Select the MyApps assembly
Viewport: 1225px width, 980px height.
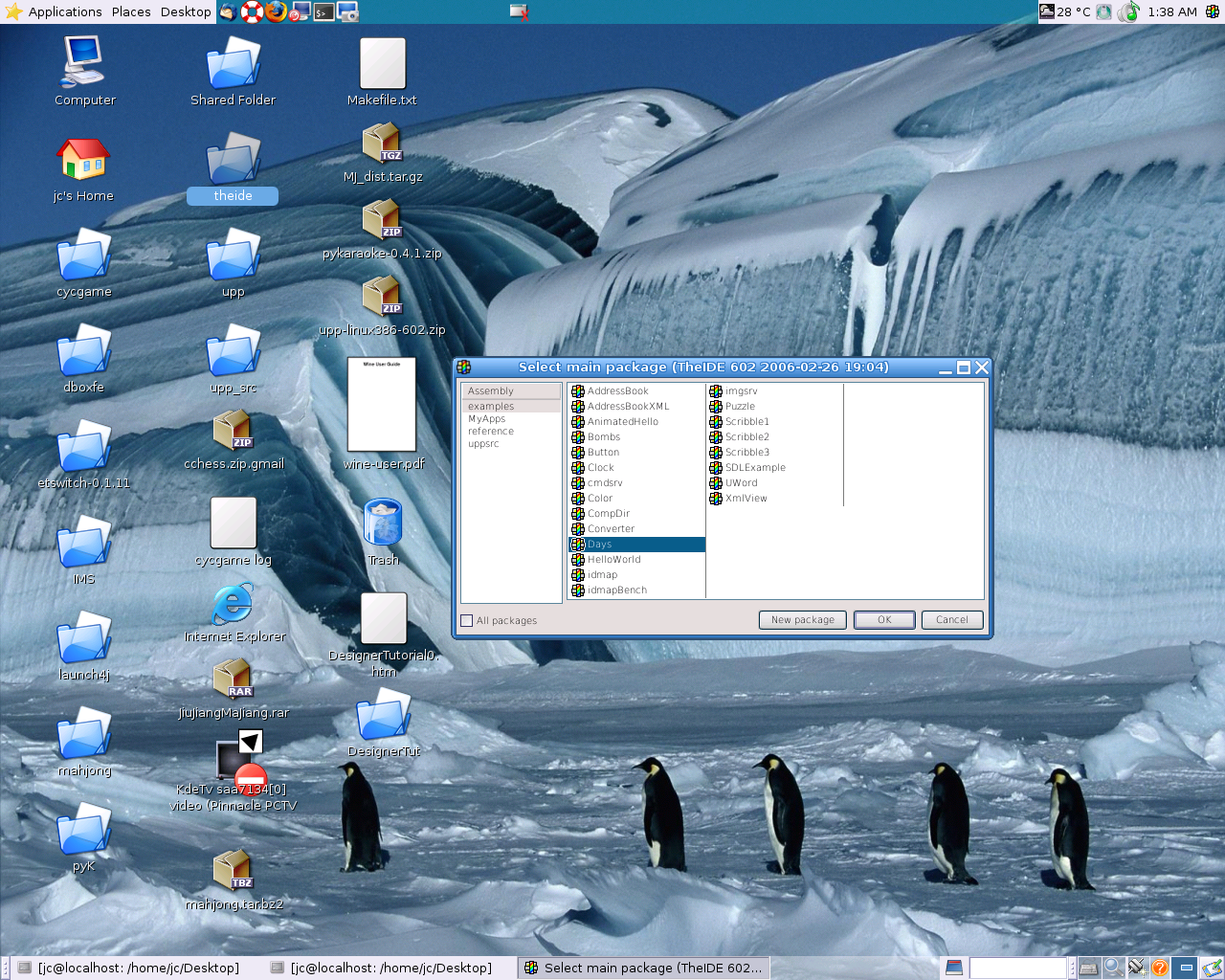pyautogui.click(x=487, y=419)
